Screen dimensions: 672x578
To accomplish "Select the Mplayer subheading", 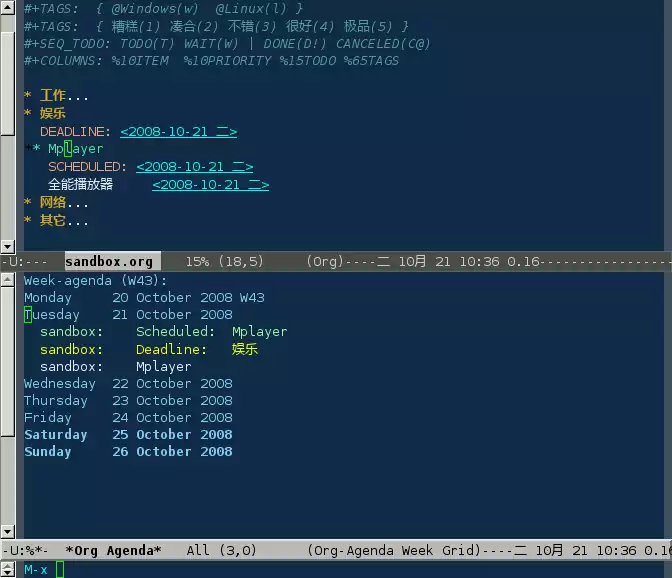I will (75, 149).
